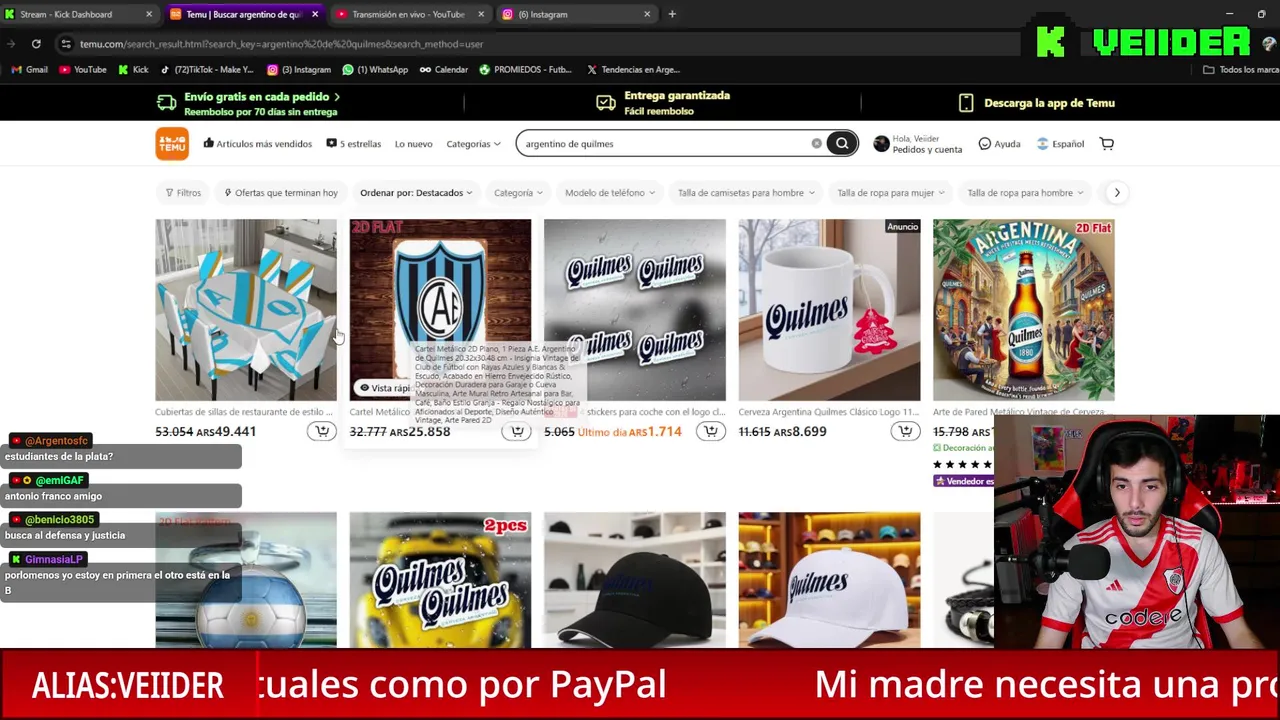1280x720 pixels.
Task: Open the Todos los marcadores folder
Action: coord(1240,70)
